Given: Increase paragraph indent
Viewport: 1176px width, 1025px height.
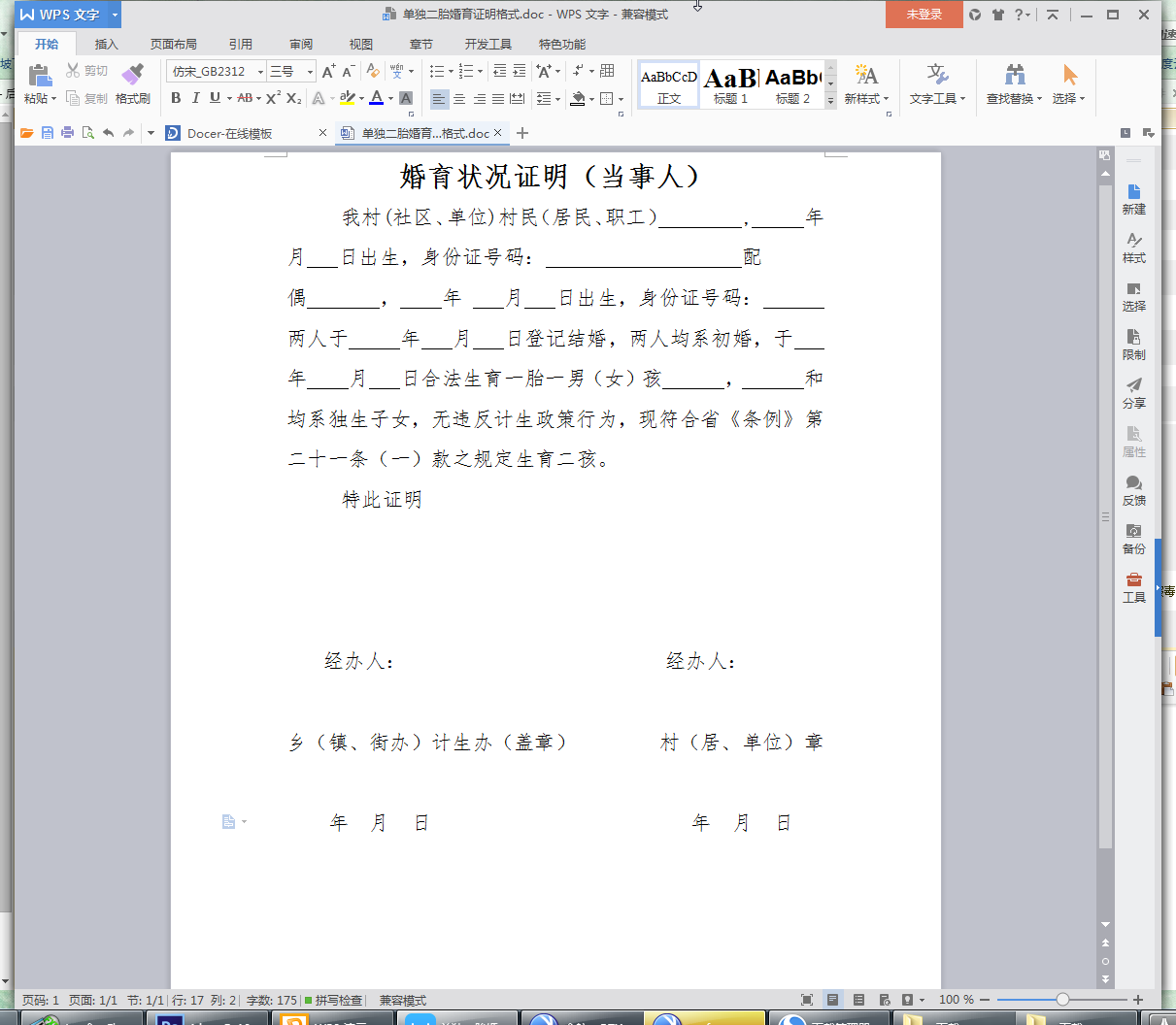Looking at the screenshot, I should pyautogui.click(x=520, y=71).
